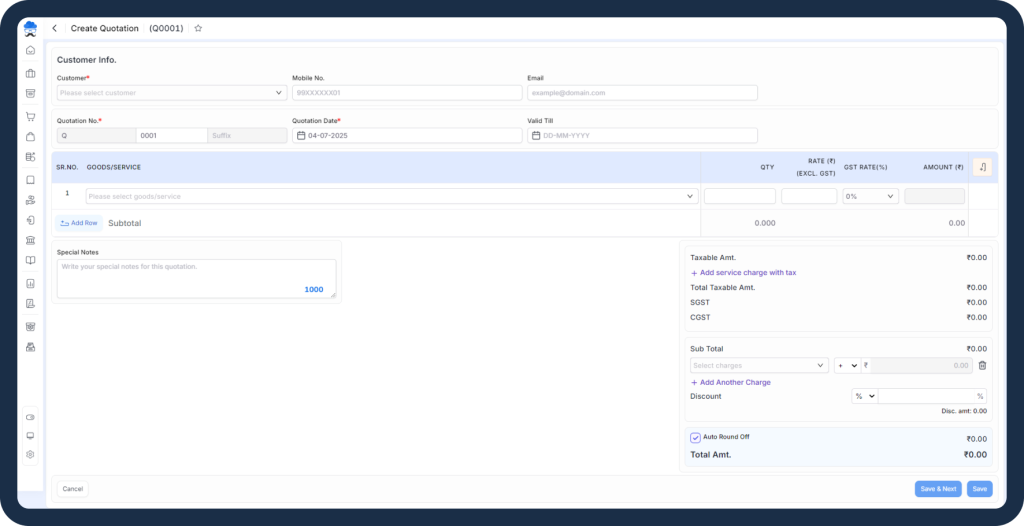Open the document-with-chart icon in the sidebar

(30, 303)
